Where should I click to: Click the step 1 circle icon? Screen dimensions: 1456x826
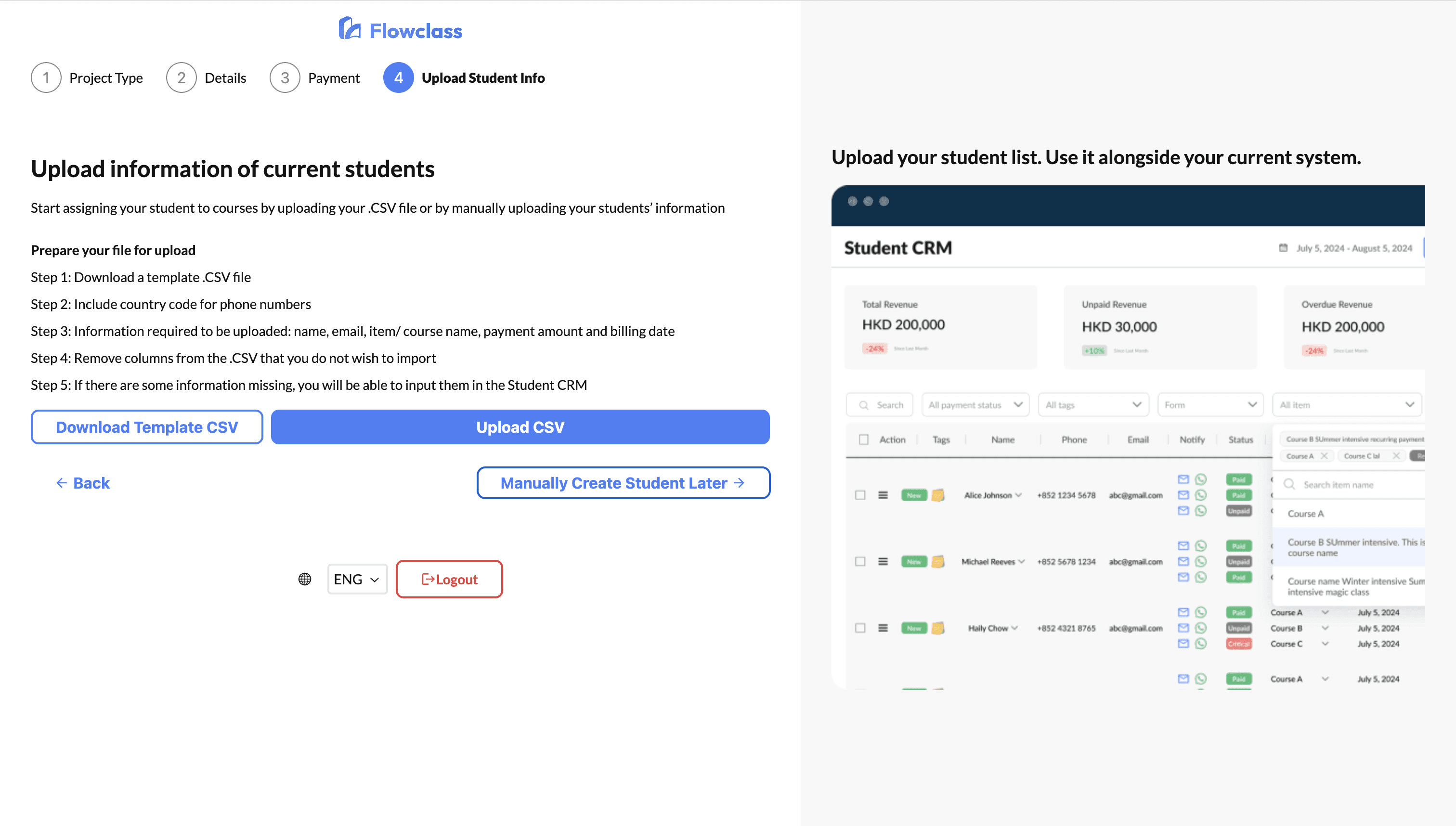coord(46,77)
